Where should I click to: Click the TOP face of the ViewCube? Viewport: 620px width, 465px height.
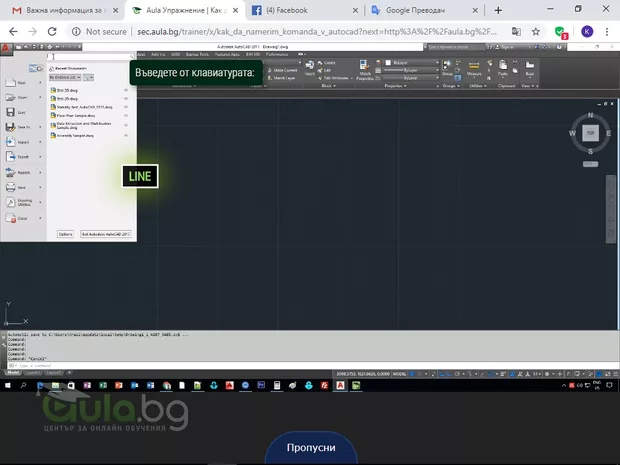[x=590, y=133]
